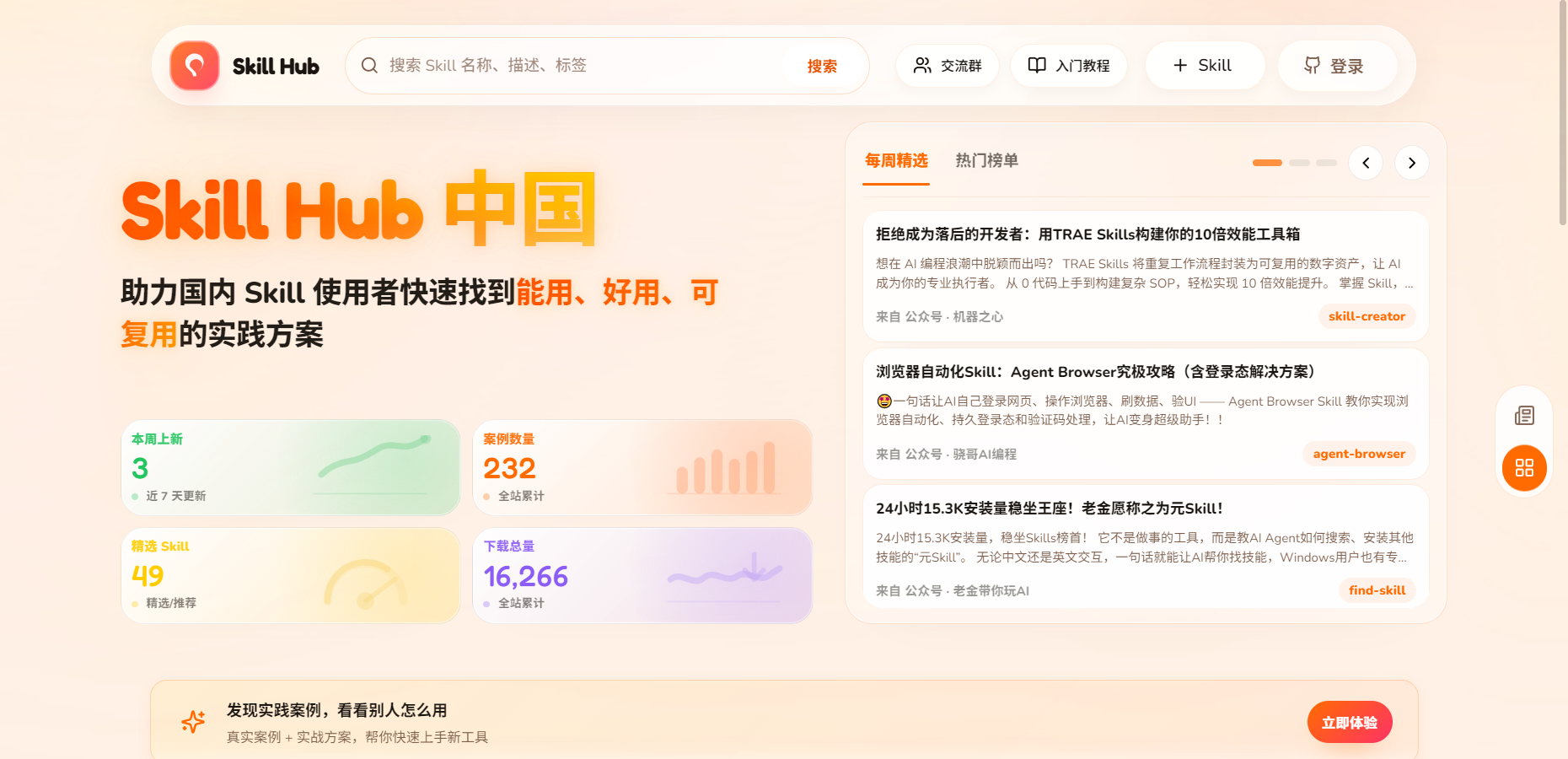Click the skill-creator tag

pyautogui.click(x=1367, y=316)
